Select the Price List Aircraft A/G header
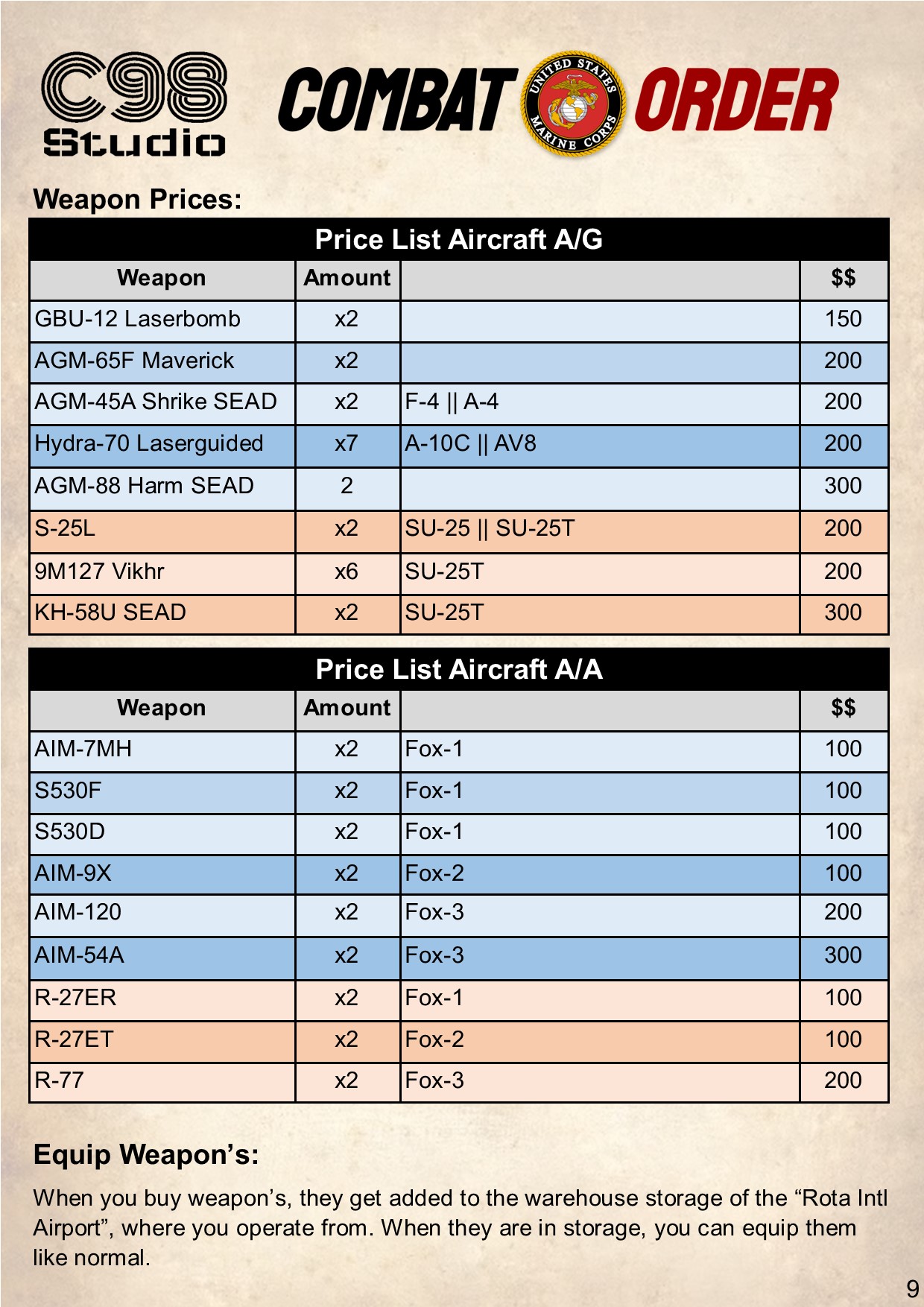The image size is (924, 1307). point(458,239)
